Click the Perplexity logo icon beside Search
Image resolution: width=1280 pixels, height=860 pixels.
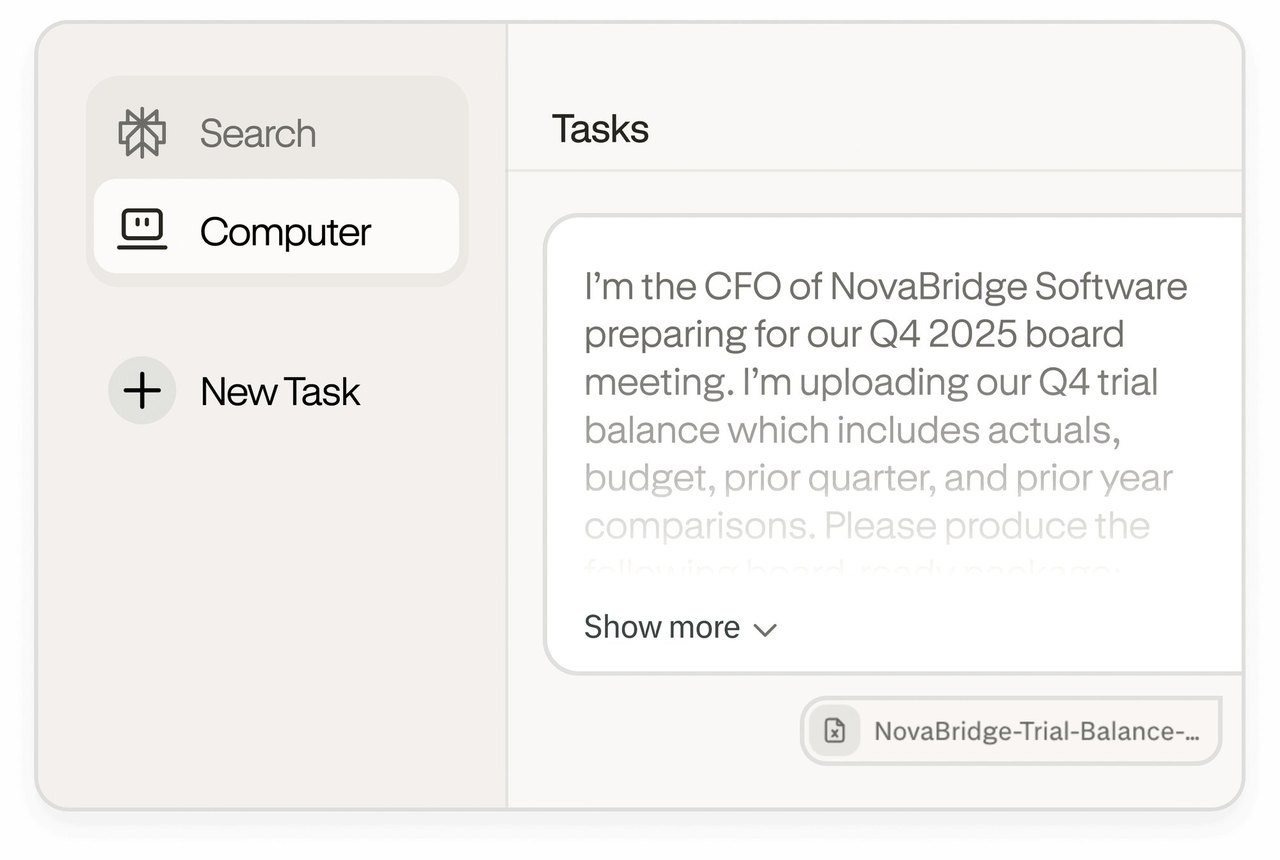[142, 133]
